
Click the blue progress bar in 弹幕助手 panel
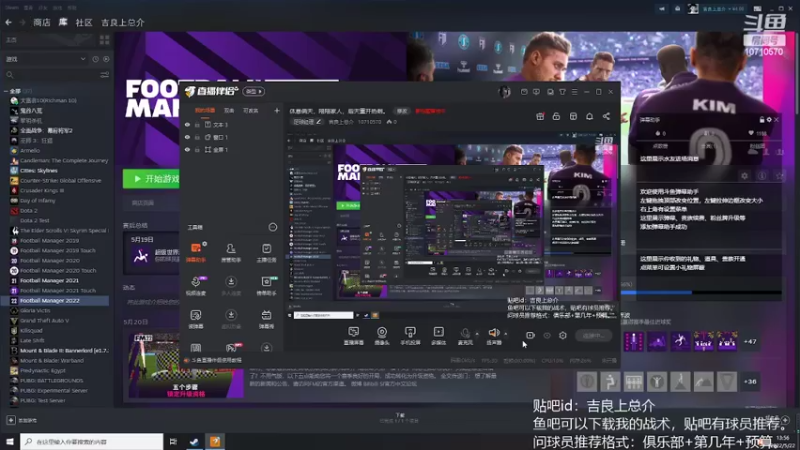[656, 292]
